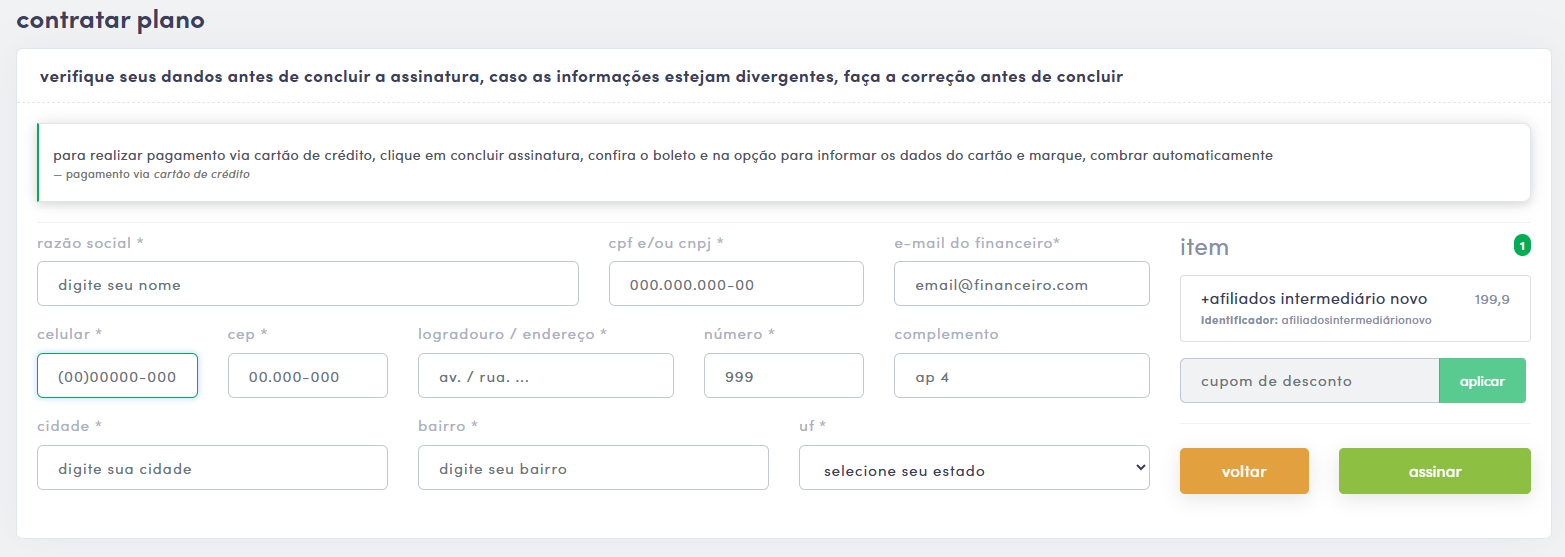
Task: Click the voltar button
Action: click(1244, 471)
